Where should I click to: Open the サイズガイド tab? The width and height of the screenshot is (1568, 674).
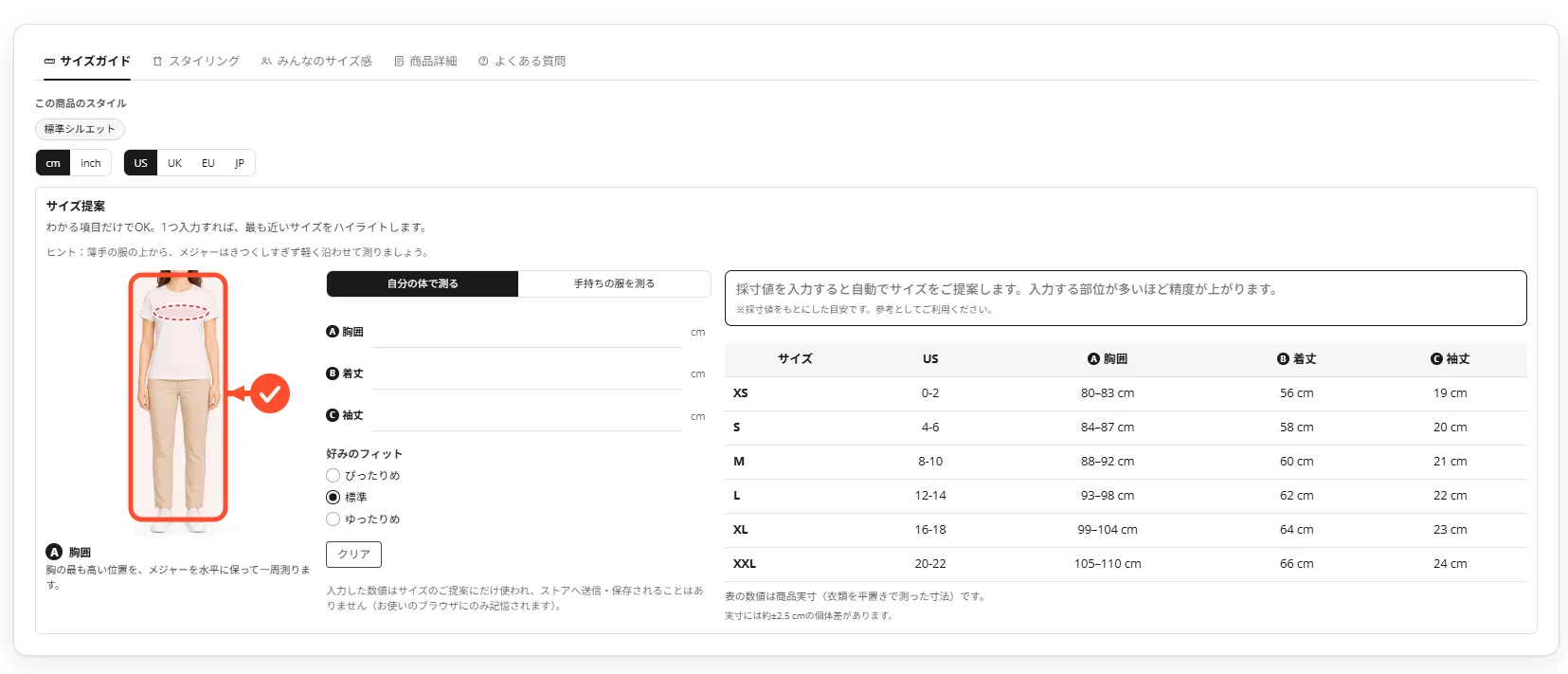tap(87, 61)
